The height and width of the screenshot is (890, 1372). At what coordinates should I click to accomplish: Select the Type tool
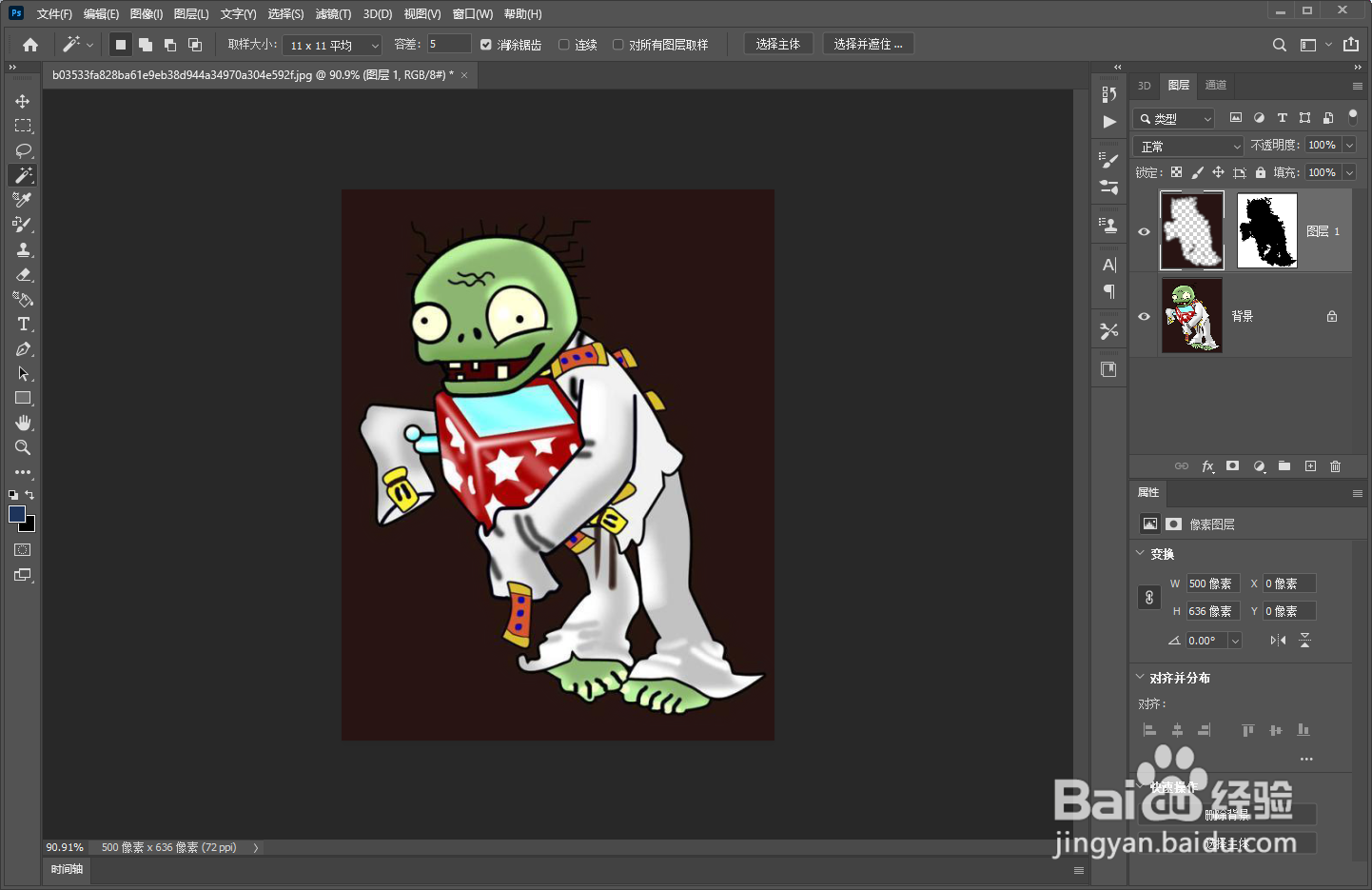[23, 324]
